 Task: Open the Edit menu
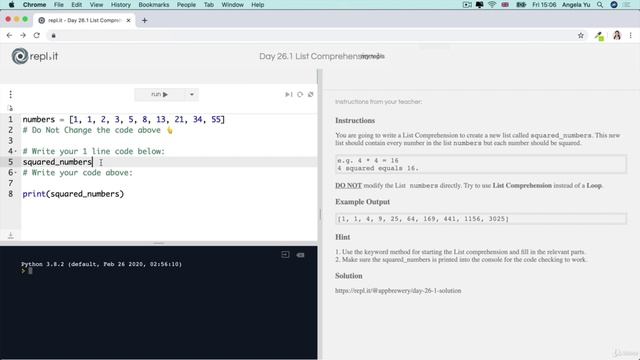tap(76, 5)
